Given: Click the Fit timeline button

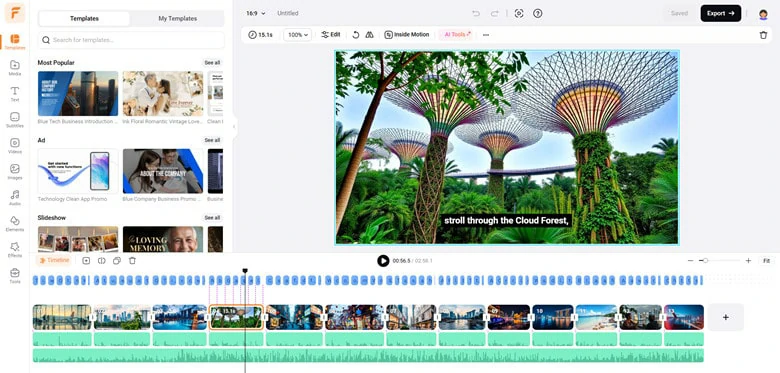Looking at the screenshot, I should click(x=766, y=261).
